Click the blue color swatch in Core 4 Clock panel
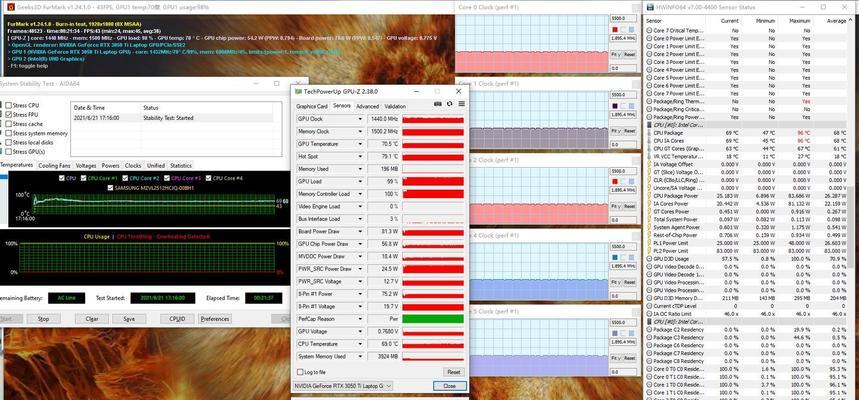The width and height of the screenshot is (859, 400). 615,257
